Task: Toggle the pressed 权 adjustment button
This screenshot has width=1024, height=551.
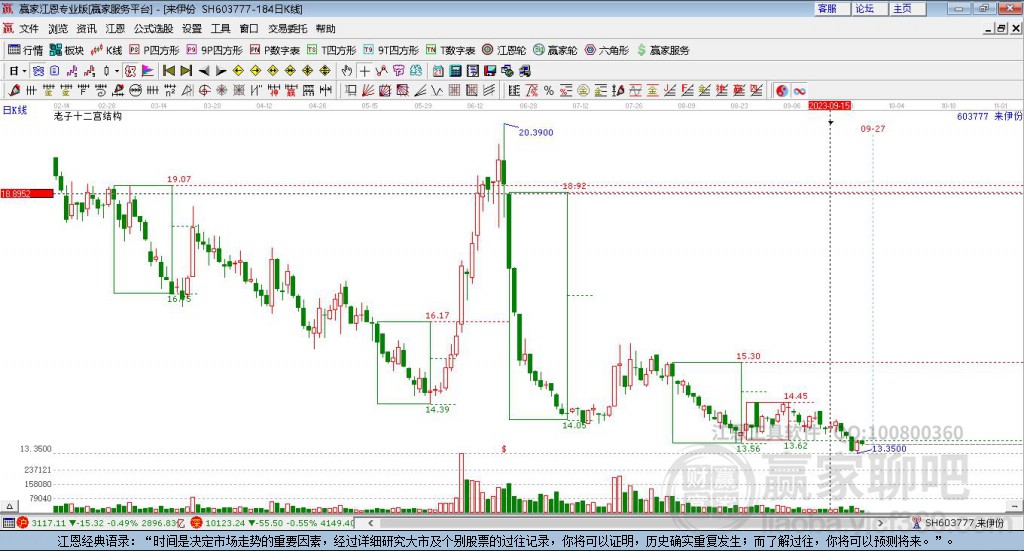Action: coord(130,71)
